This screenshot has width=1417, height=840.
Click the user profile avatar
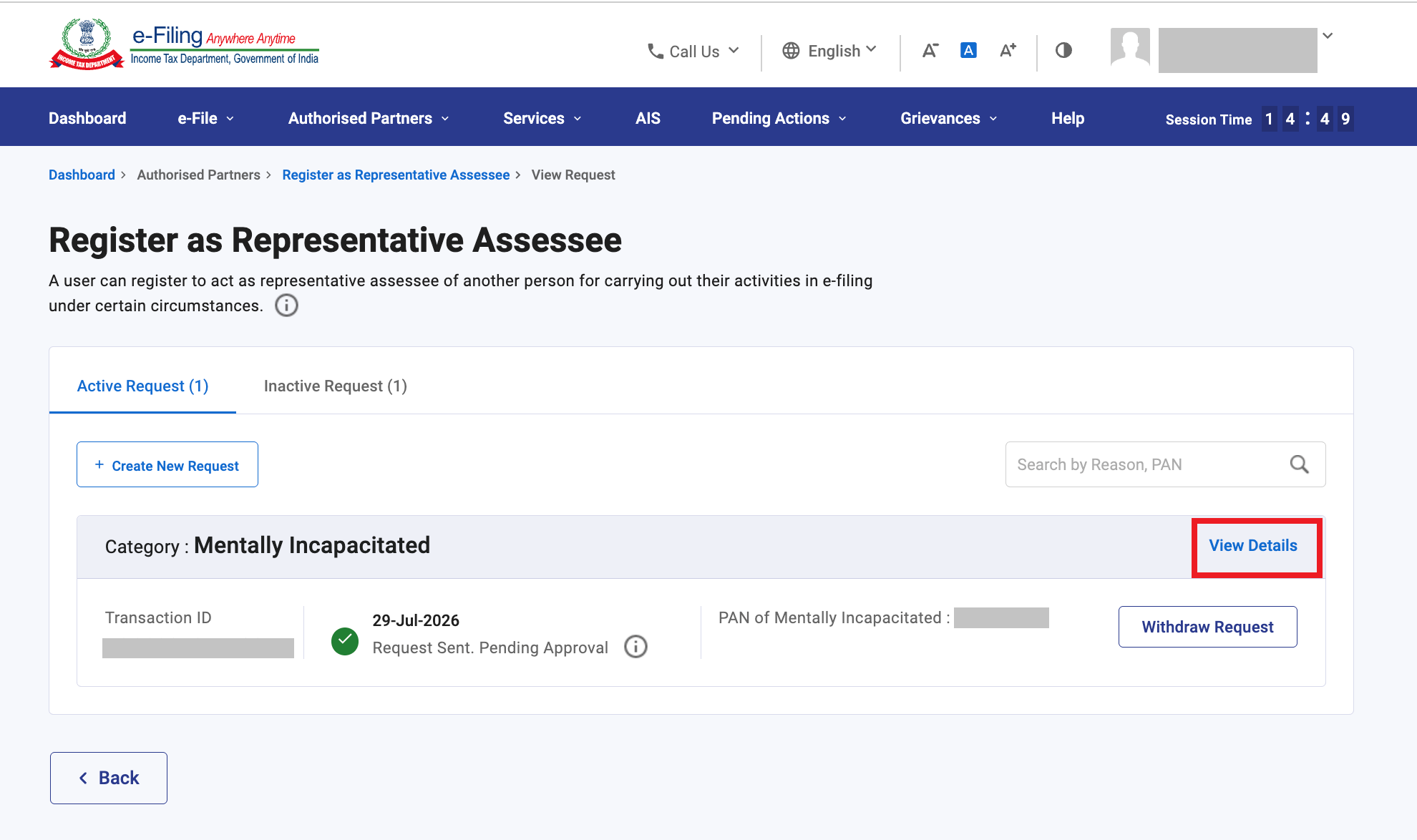coord(1130,47)
